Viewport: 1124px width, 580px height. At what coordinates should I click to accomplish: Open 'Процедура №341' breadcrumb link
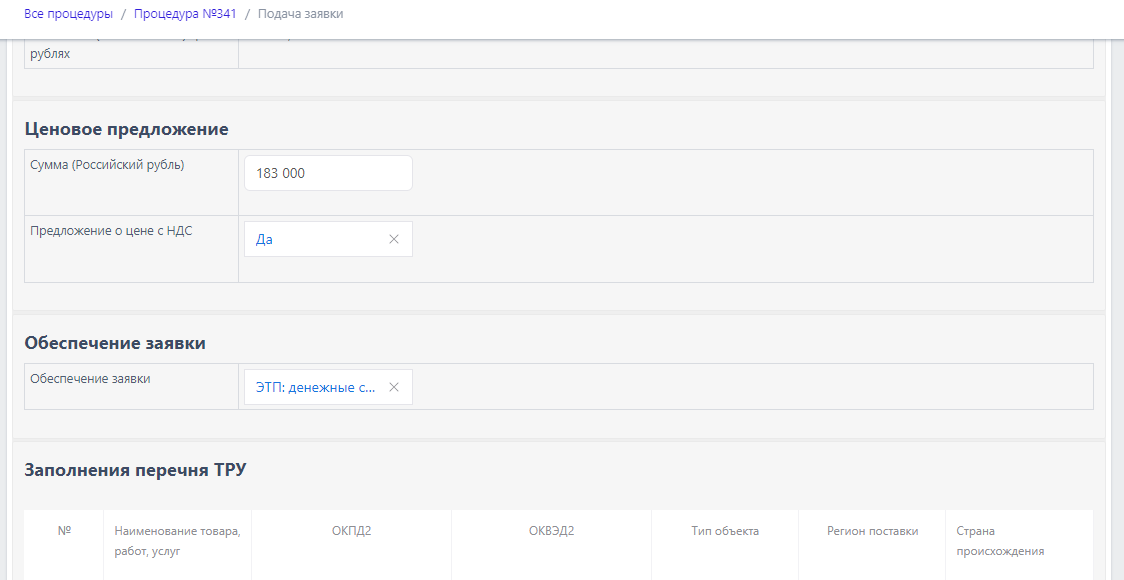[184, 14]
